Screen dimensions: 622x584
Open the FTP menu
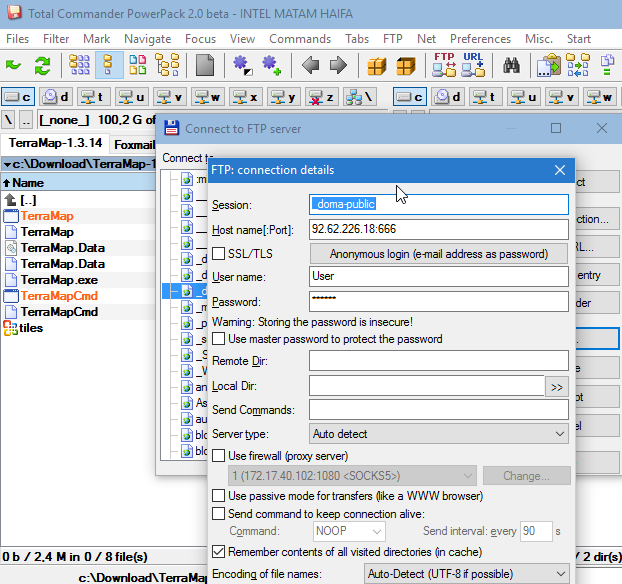coord(393,39)
